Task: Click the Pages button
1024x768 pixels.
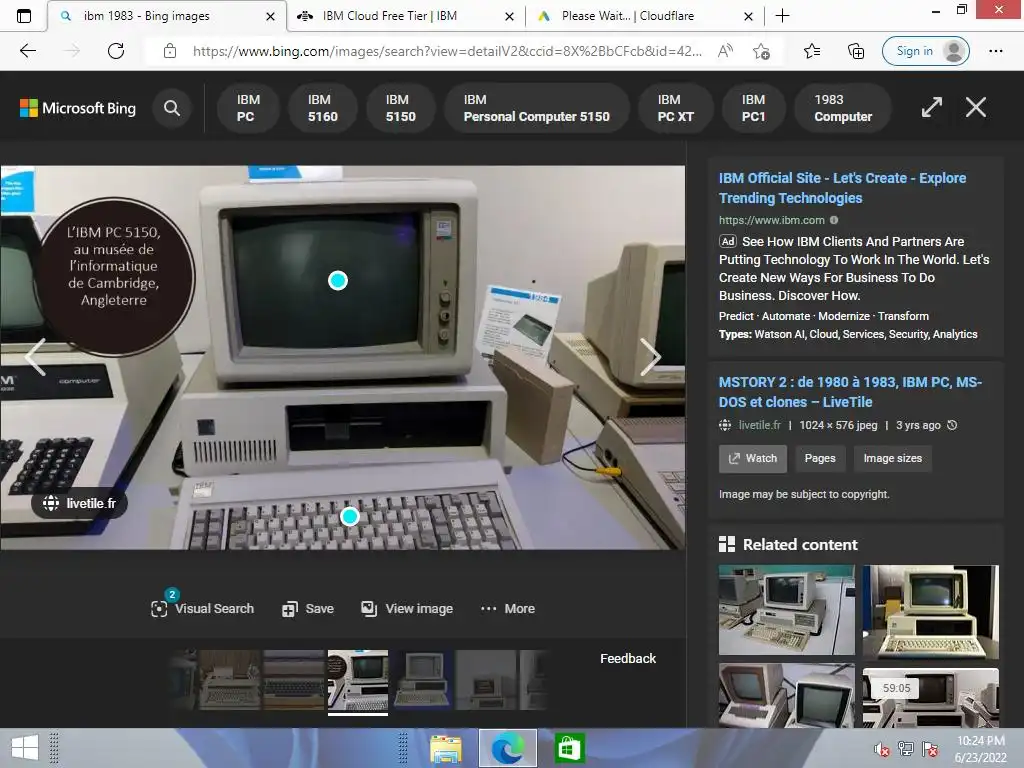Action: coord(820,458)
